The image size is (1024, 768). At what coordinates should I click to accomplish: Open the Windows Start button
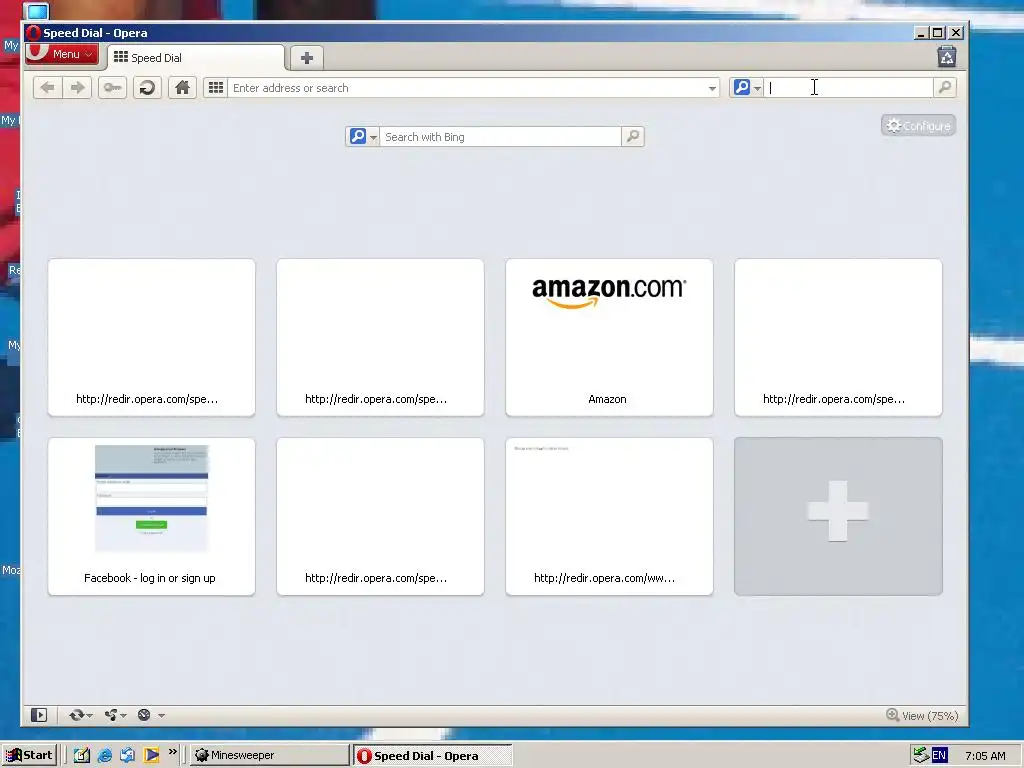click(29, 756)
